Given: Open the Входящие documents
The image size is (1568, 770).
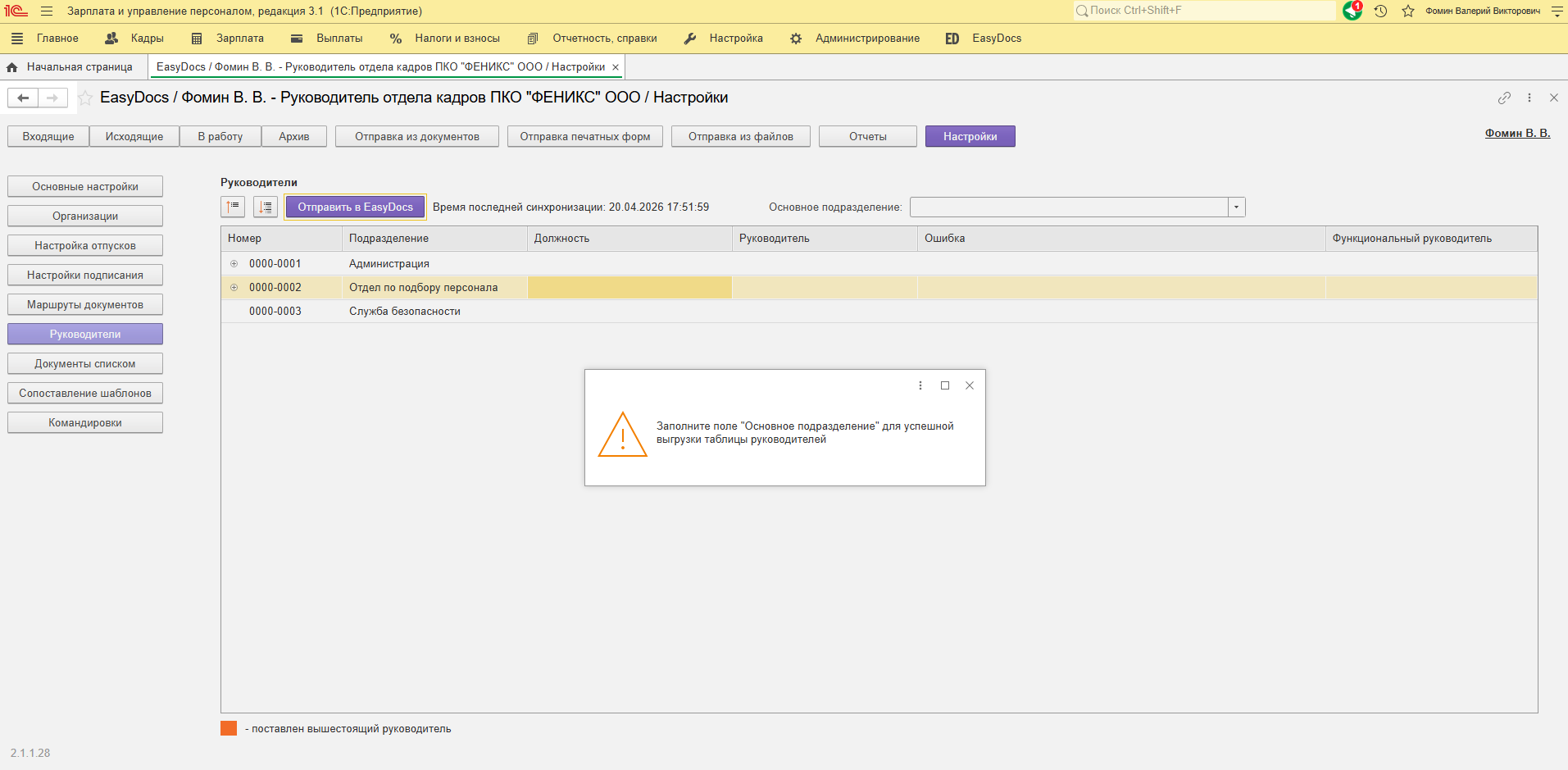Looking at the screenshot, I should click(x=48, y=137).
